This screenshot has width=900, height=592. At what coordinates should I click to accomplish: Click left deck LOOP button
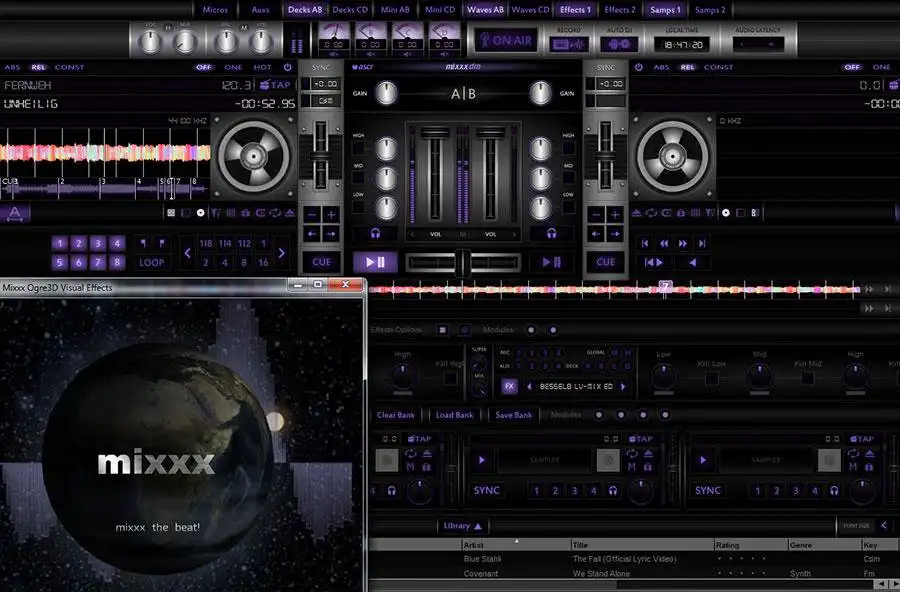click(x=152, y=262)
